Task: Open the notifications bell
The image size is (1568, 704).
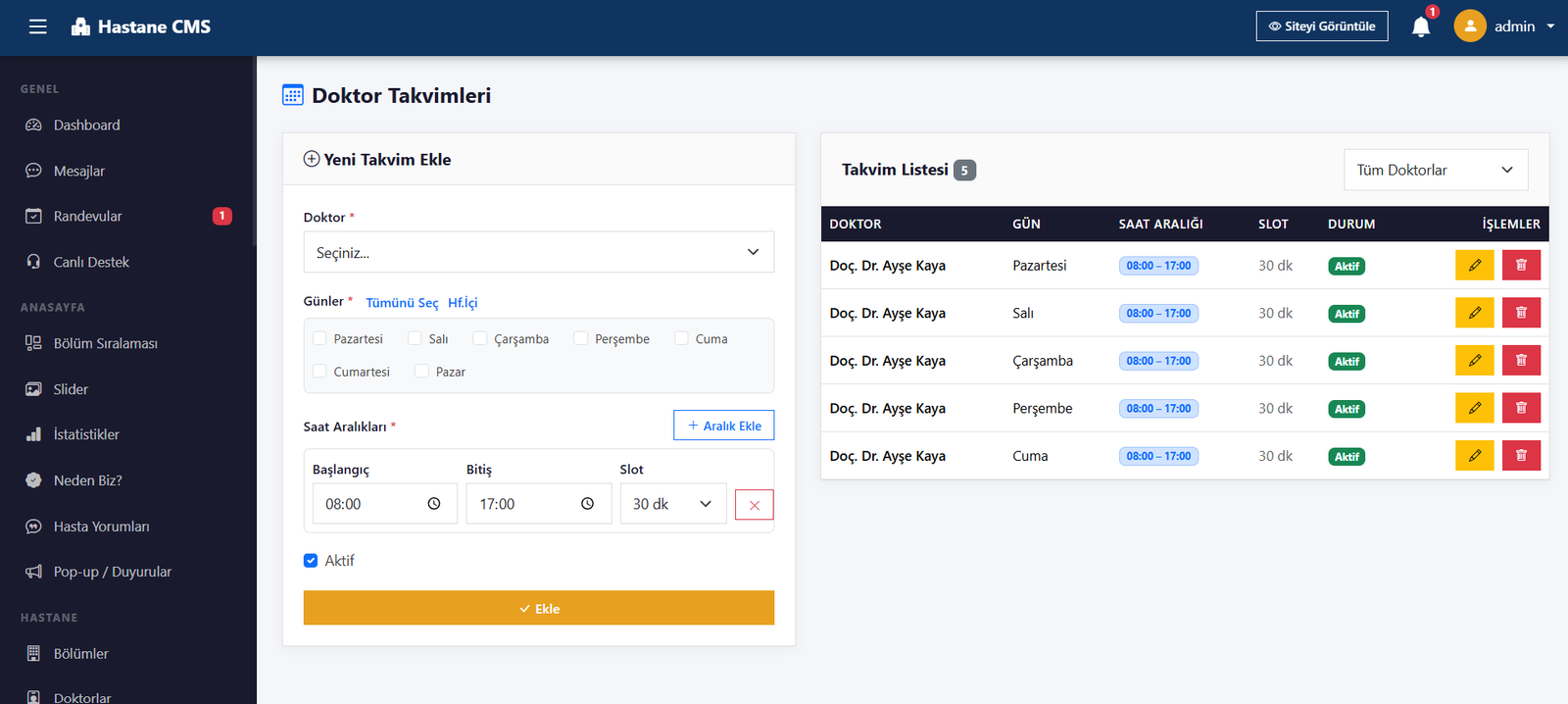Action: [x=1421, y=26]
